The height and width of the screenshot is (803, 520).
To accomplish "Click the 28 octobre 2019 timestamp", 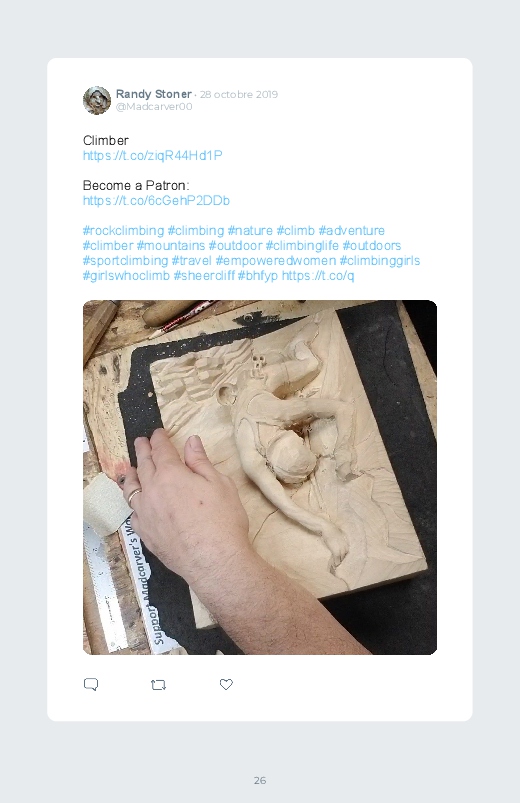I will tap(239, 94).
